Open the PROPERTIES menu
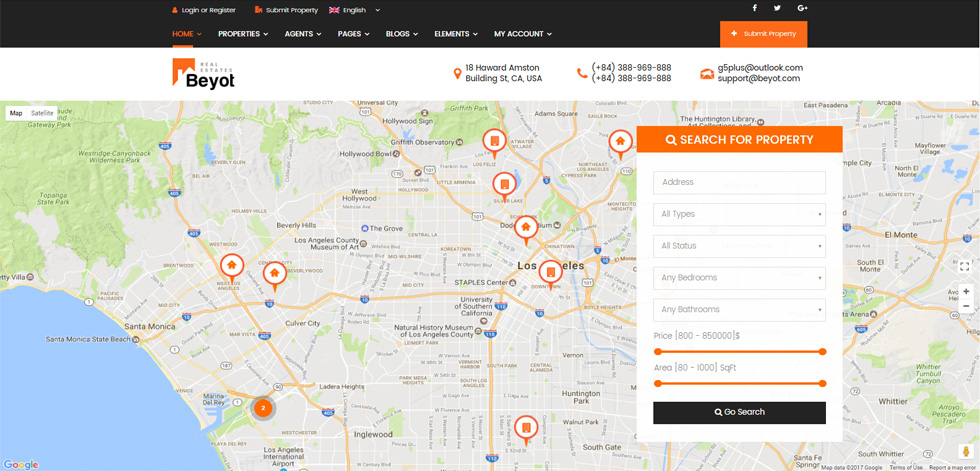This screenshot has height=471, width=980. 243,34
